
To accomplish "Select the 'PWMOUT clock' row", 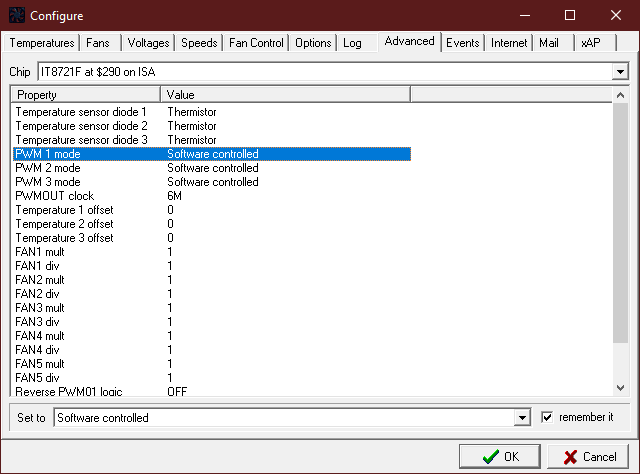I will [x=211, y=196].
